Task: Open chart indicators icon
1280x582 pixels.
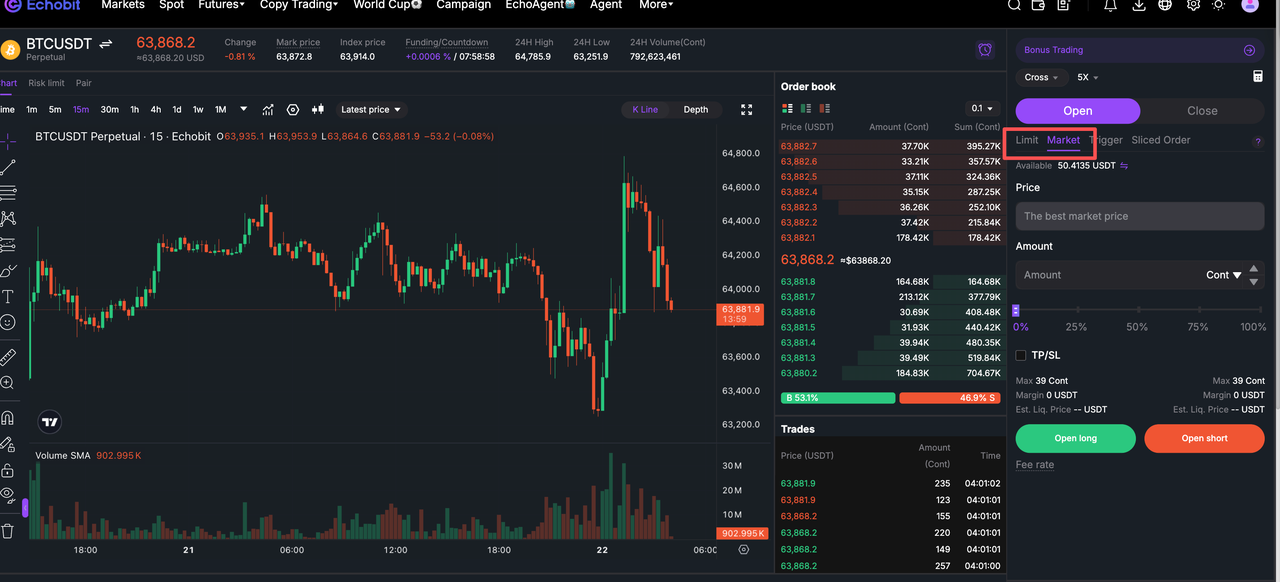Action: click(268, 110)
